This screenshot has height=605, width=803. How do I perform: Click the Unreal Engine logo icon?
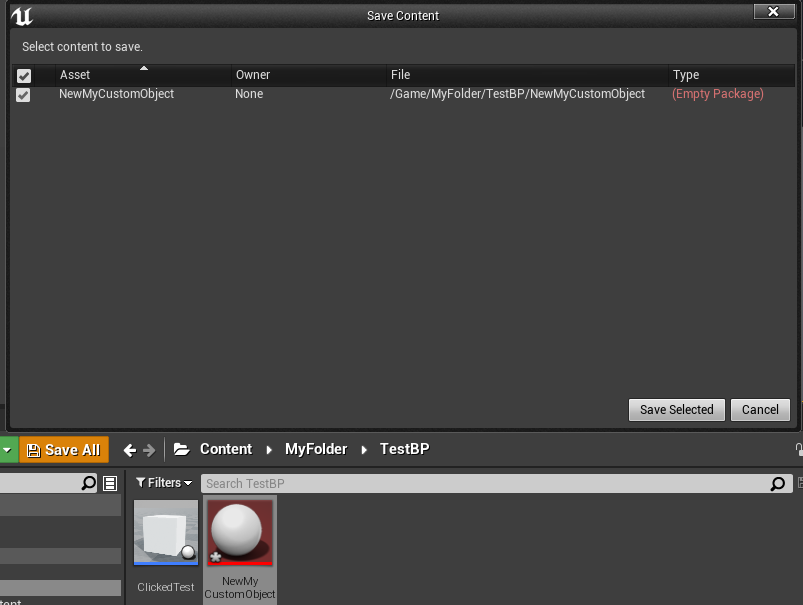(x=23, y=15)
